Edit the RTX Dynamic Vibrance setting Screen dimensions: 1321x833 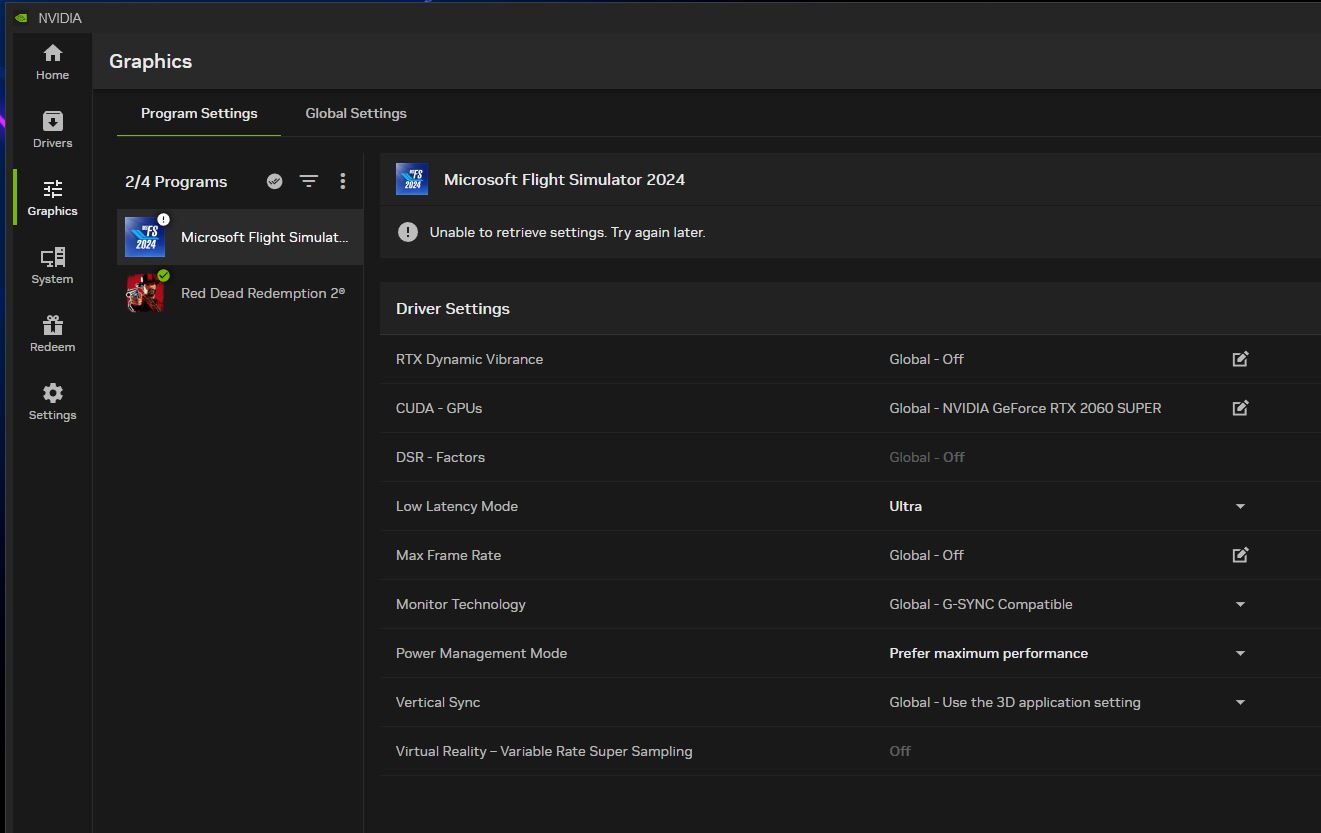pos(1239,358)
